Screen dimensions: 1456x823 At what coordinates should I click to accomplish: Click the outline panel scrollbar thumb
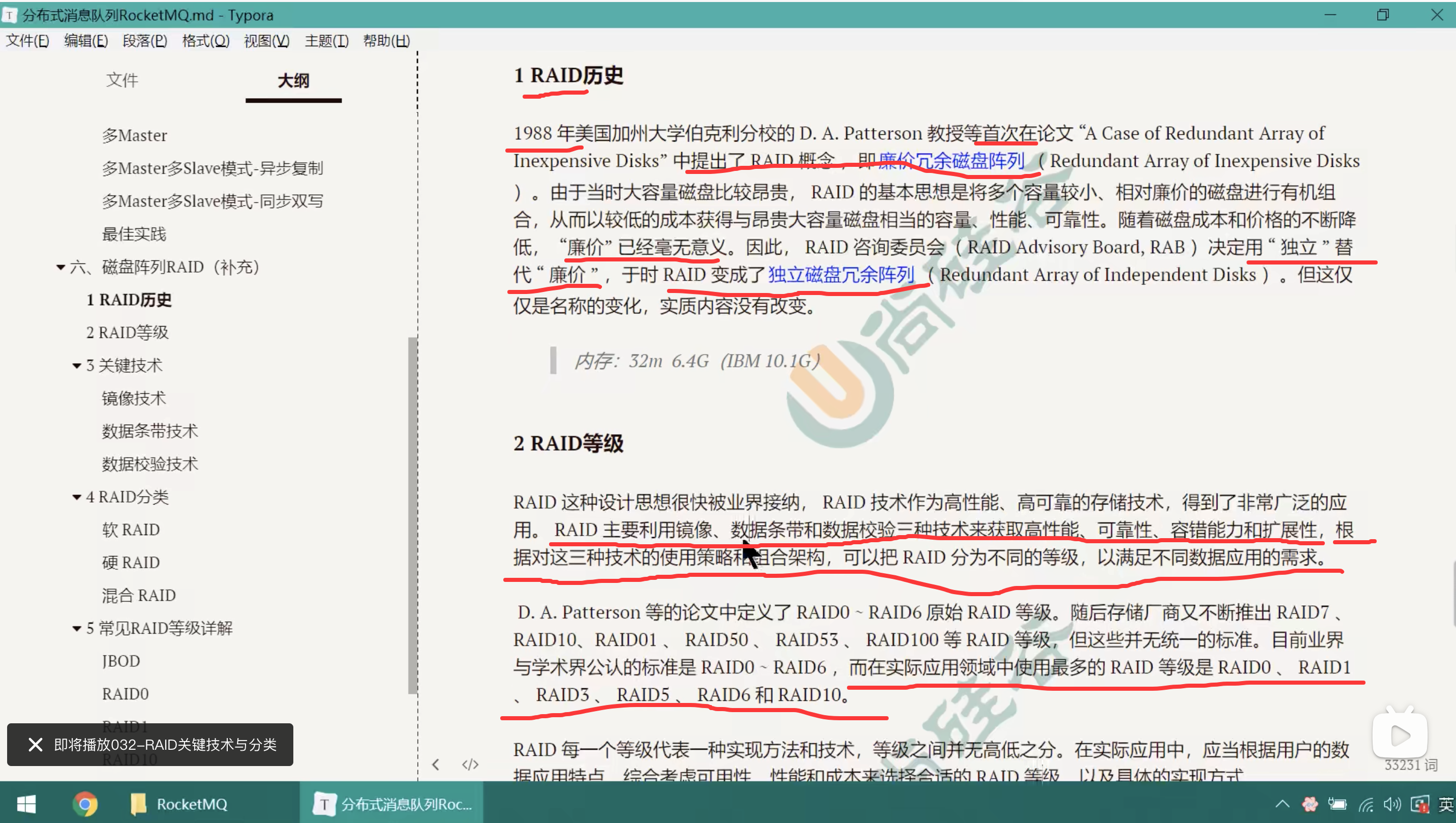pos(412,515)
